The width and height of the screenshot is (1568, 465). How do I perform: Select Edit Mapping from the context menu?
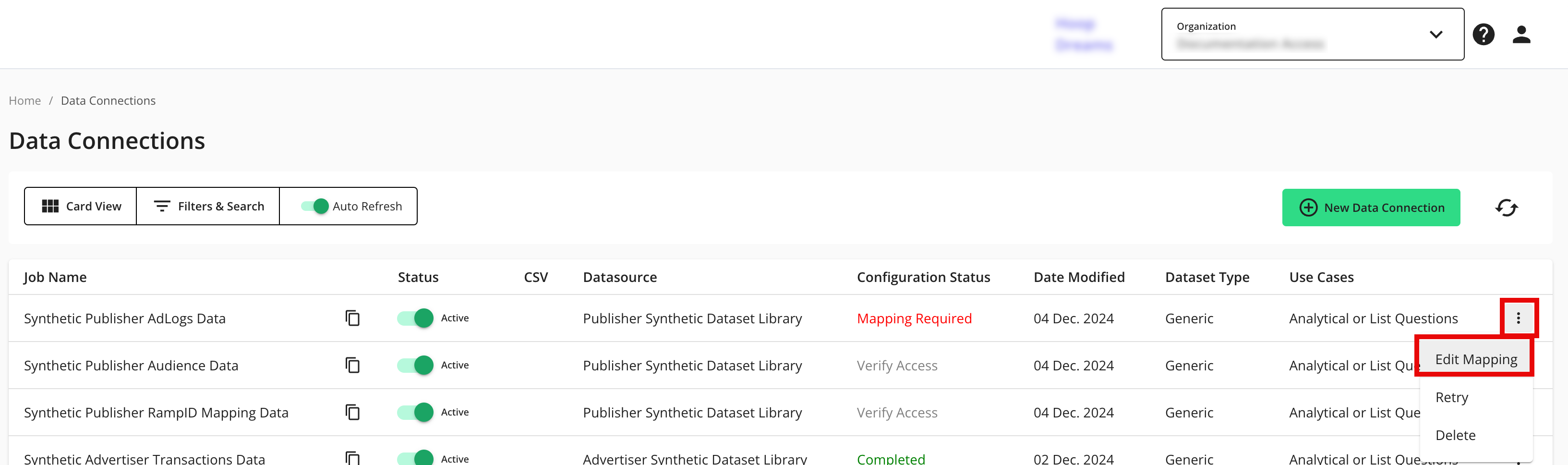click(1475, 360)
